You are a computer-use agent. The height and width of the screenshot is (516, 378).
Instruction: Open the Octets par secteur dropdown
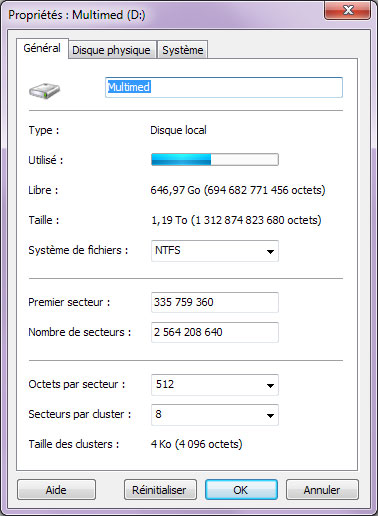point(215,385)
